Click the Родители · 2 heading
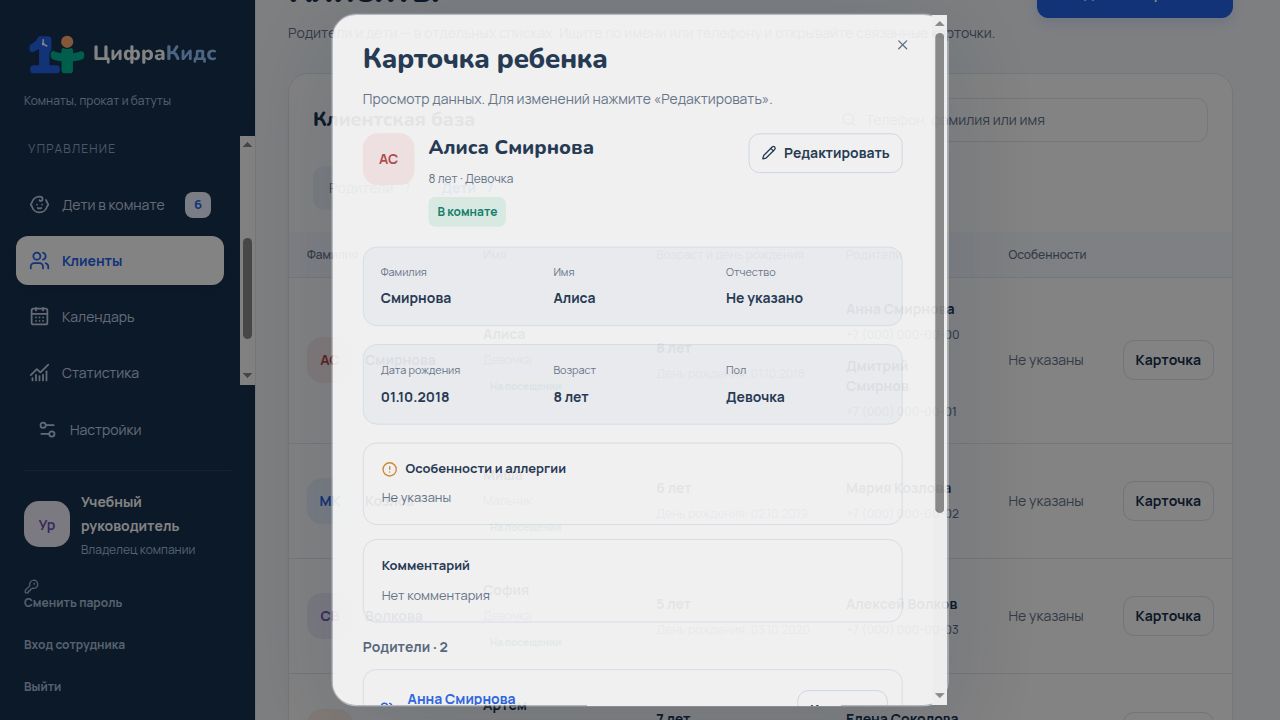Screen dimensions: 1280x720 tap(405, 647)
